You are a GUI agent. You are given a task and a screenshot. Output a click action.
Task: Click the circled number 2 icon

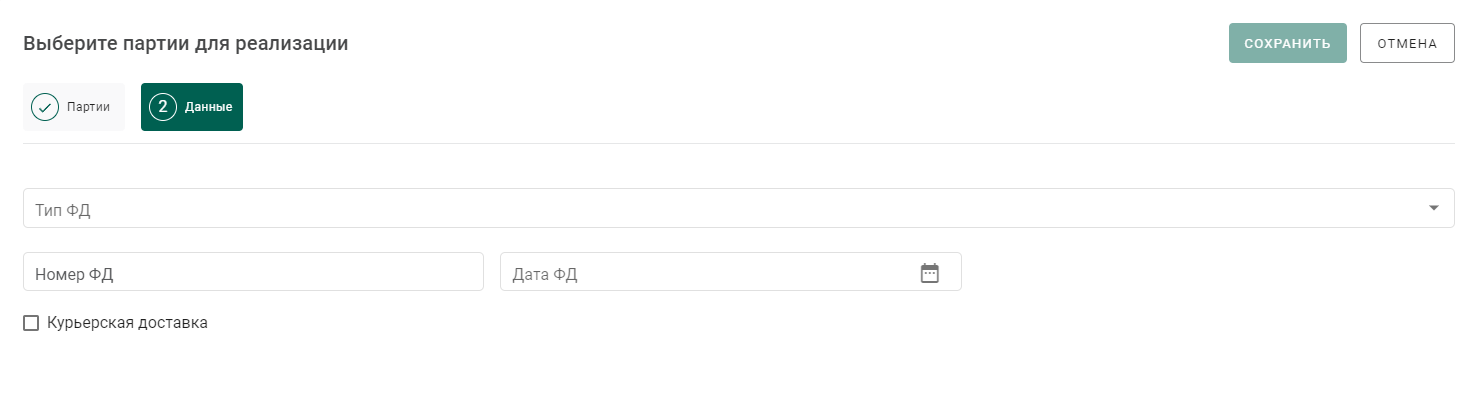(163, 107)
